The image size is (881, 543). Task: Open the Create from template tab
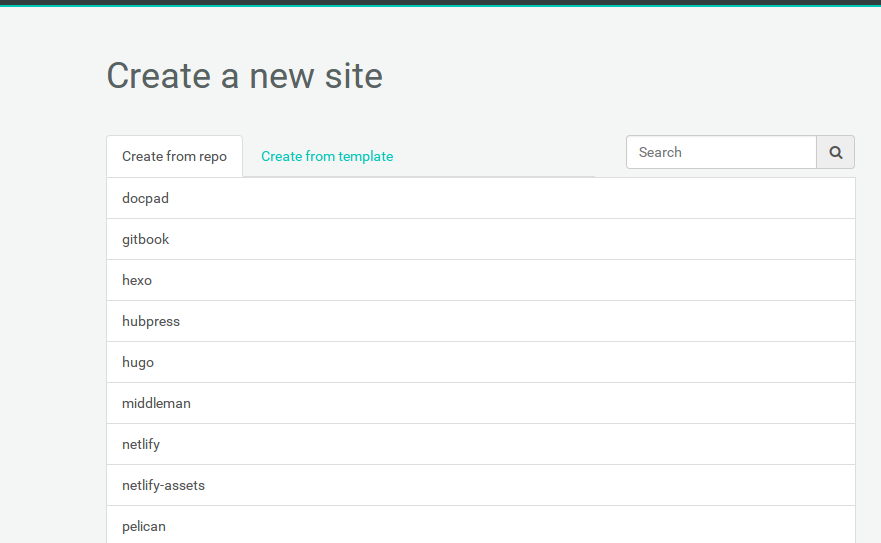tap(327, 156)
